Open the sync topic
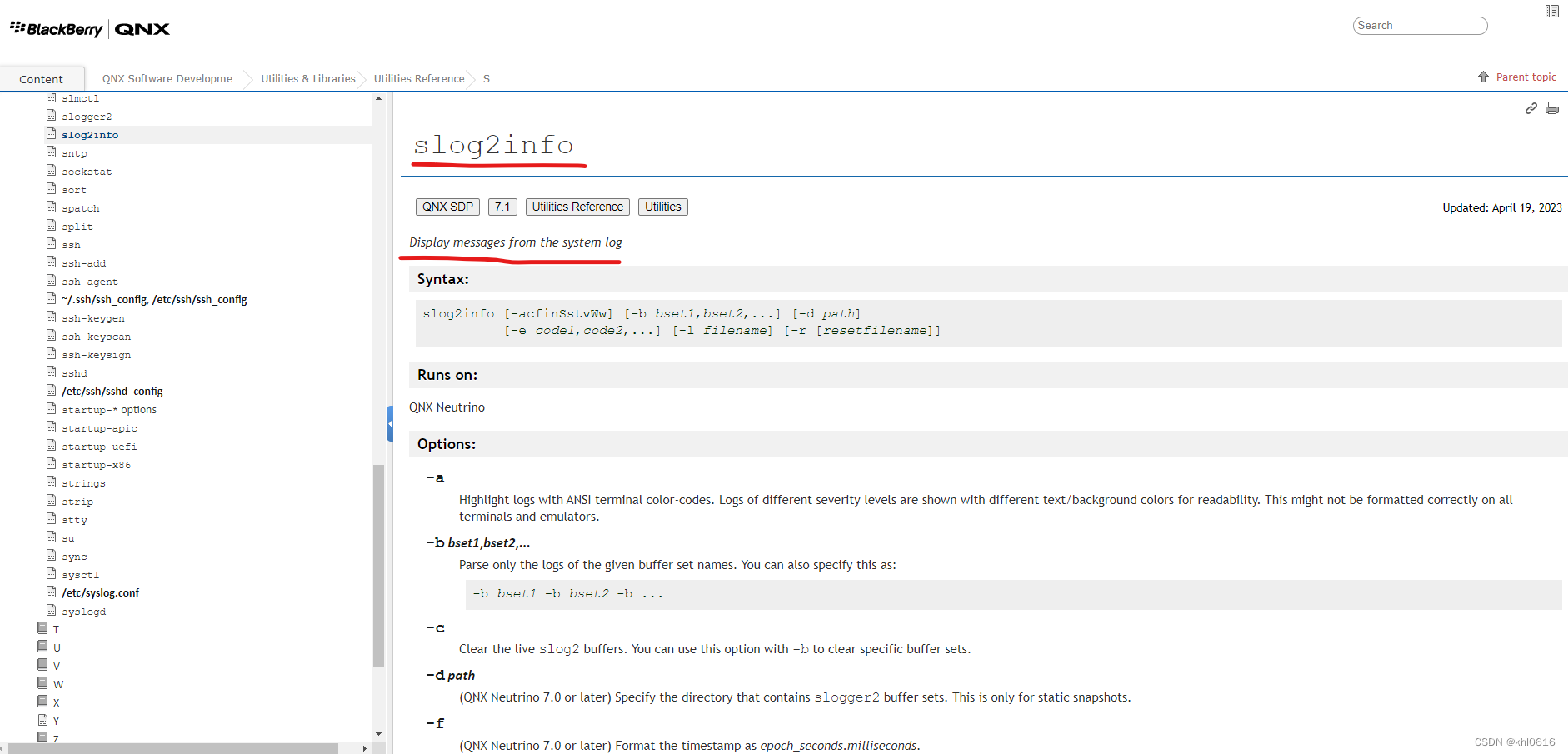The width and height of the screenshot is (1568, 754). [x=74, y=557]
